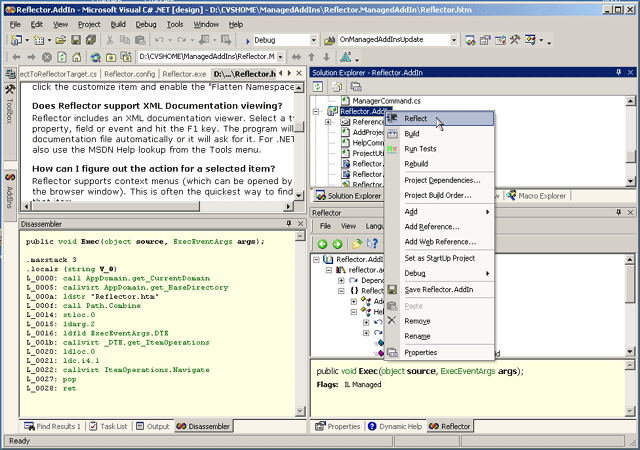Click the Save All toolbar icon
The image size is (640, 450).
[x=91, y=40]
